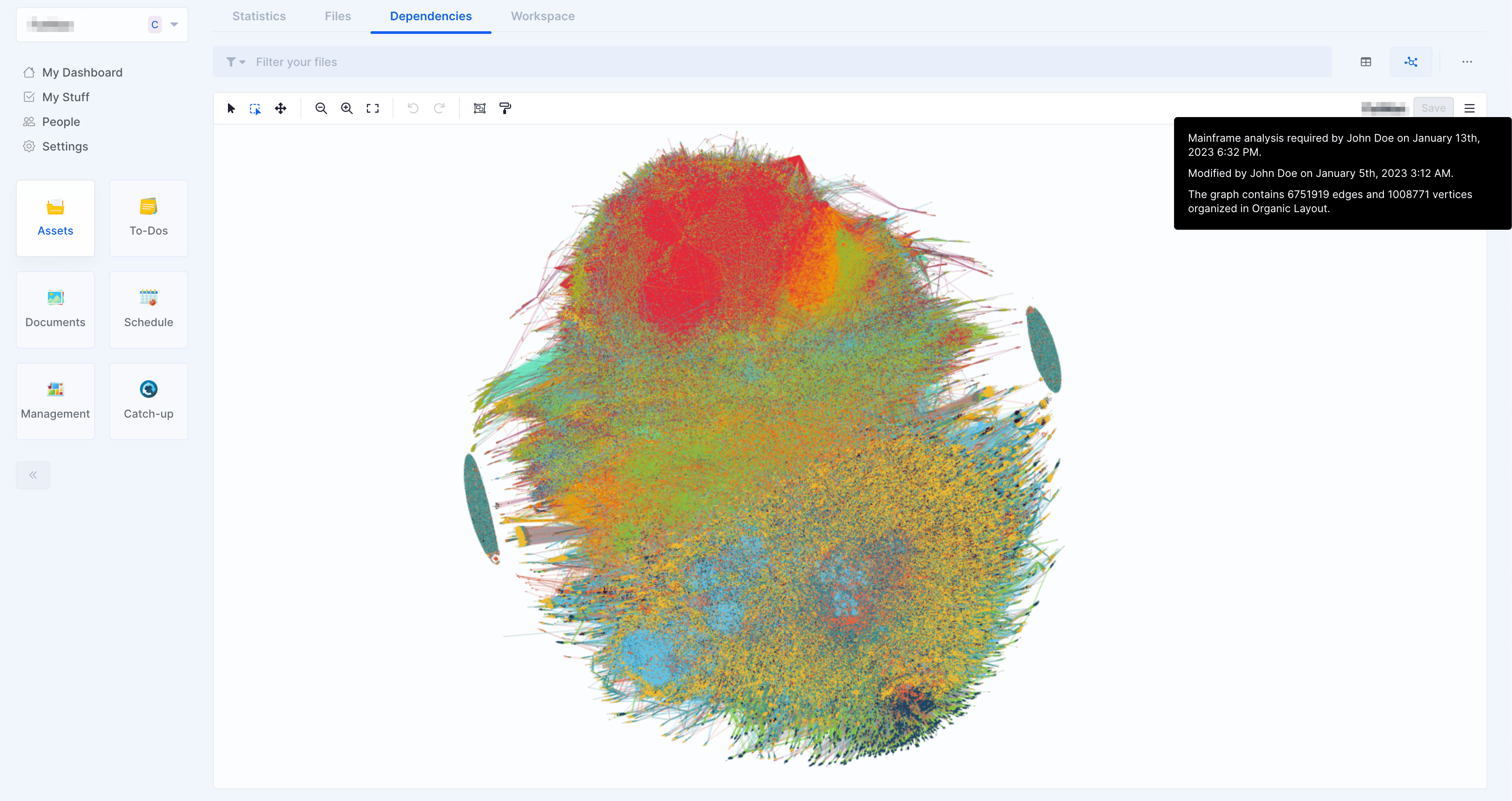The image size is (1512, 801).
Task: Undo the last graph action
Action: pyautogui.click(x=413, y=108)
